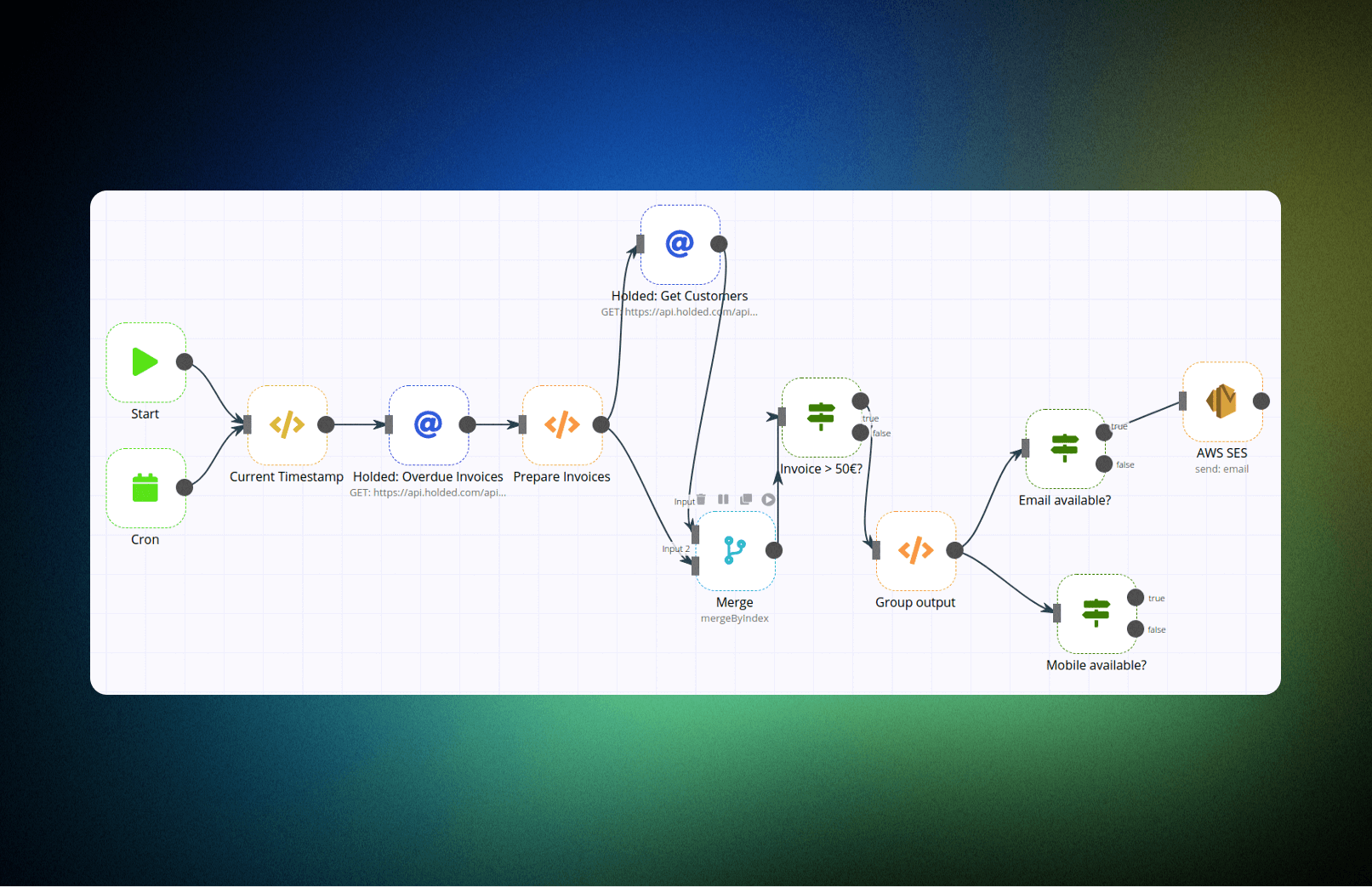Click the "Prepare Invoices" label

[x=562, y=477]
